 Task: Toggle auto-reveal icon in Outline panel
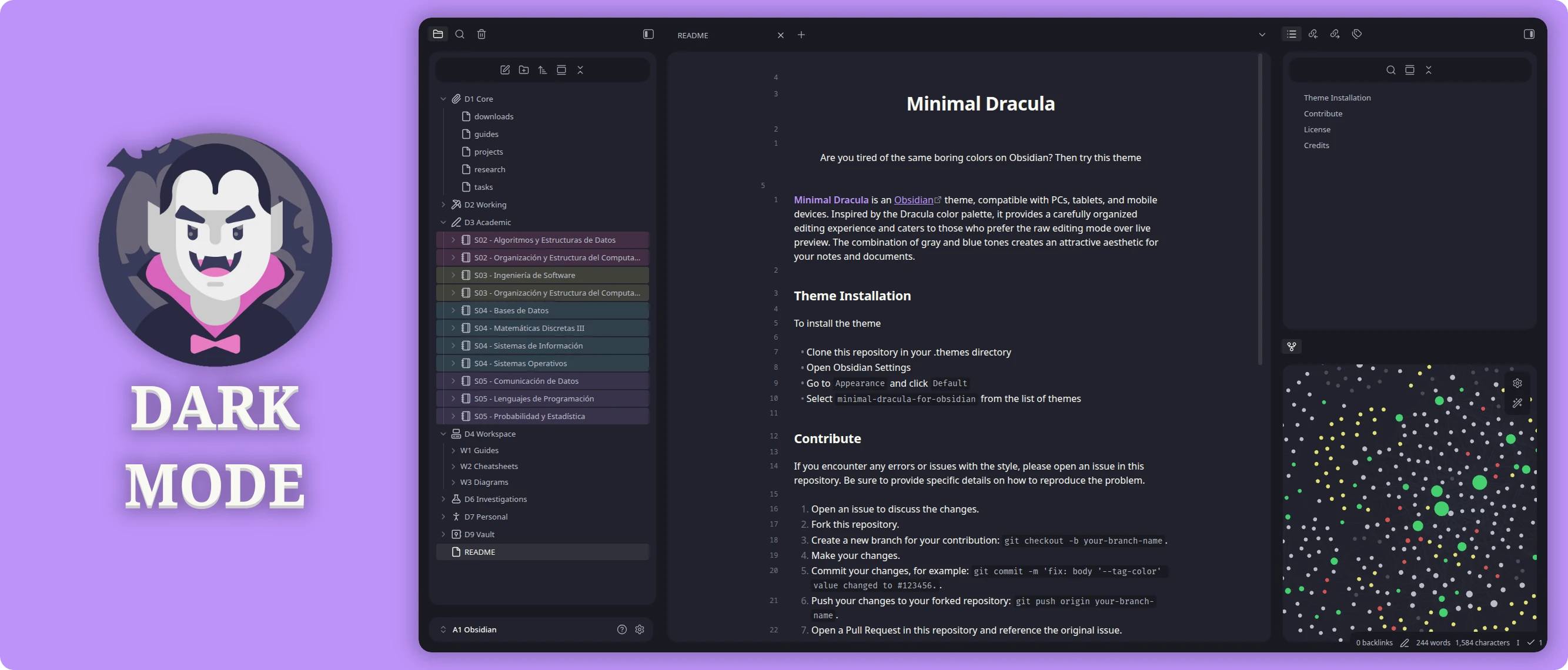click(1410, 70)
